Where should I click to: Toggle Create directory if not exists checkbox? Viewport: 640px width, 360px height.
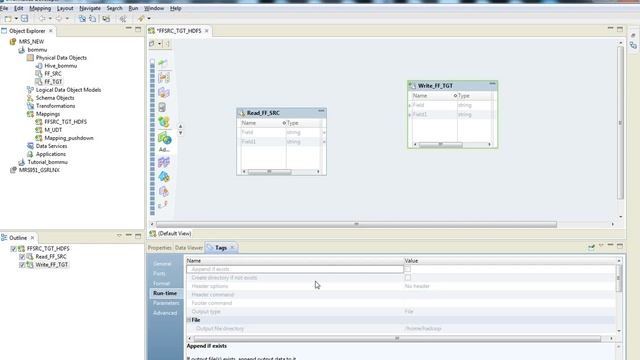(407, 278)
